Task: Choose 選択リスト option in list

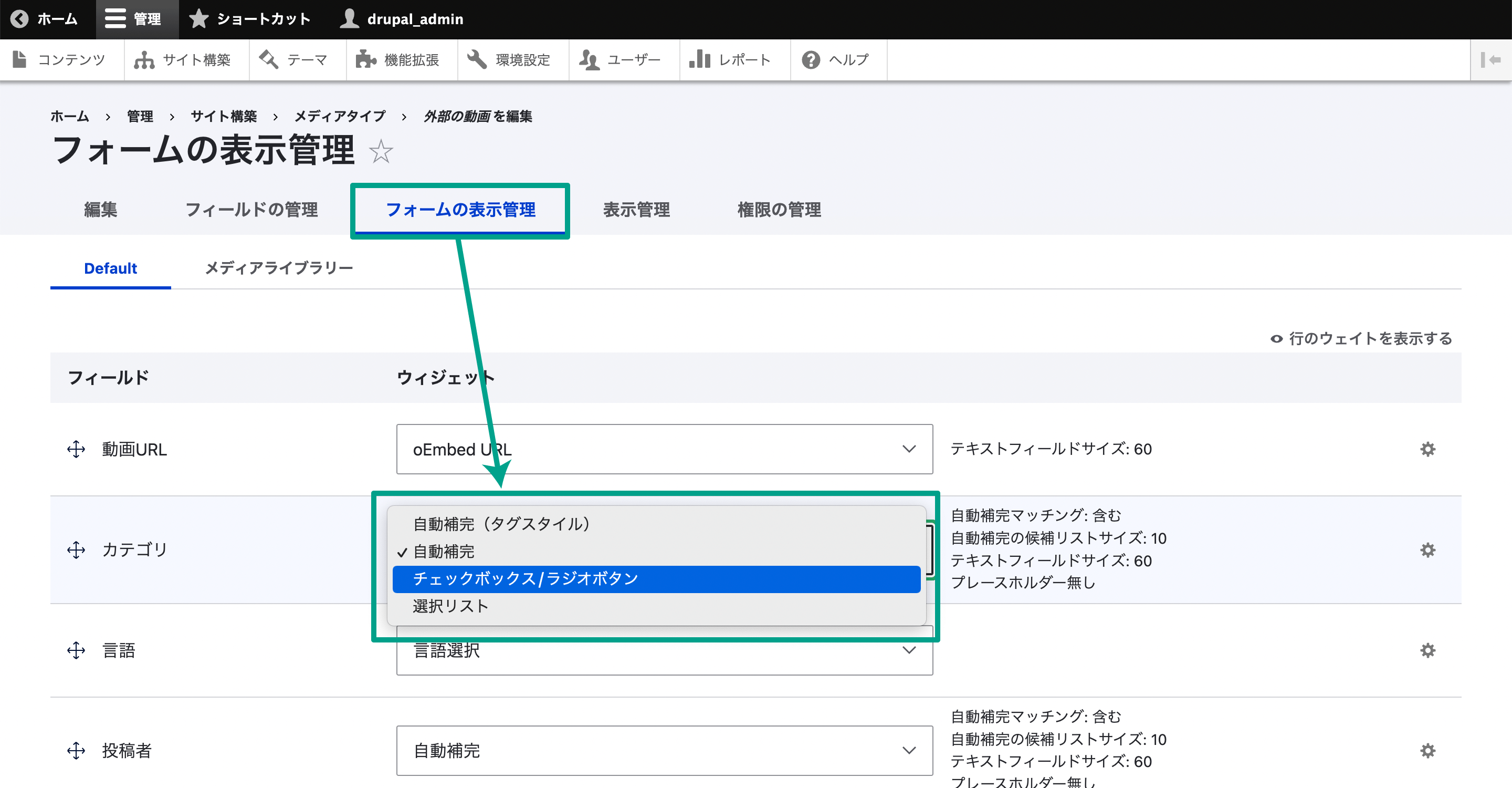Action: [656, 606]
